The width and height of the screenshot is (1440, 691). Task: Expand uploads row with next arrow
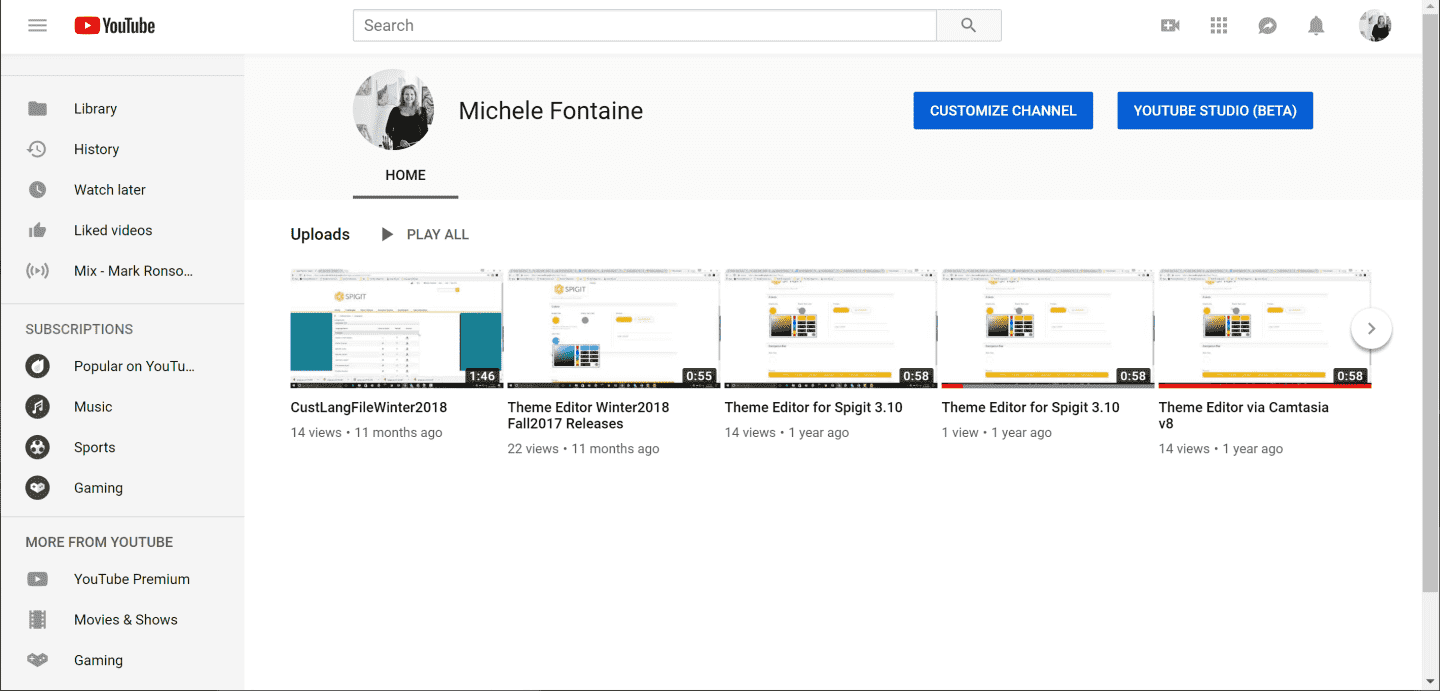point(1371,328)
